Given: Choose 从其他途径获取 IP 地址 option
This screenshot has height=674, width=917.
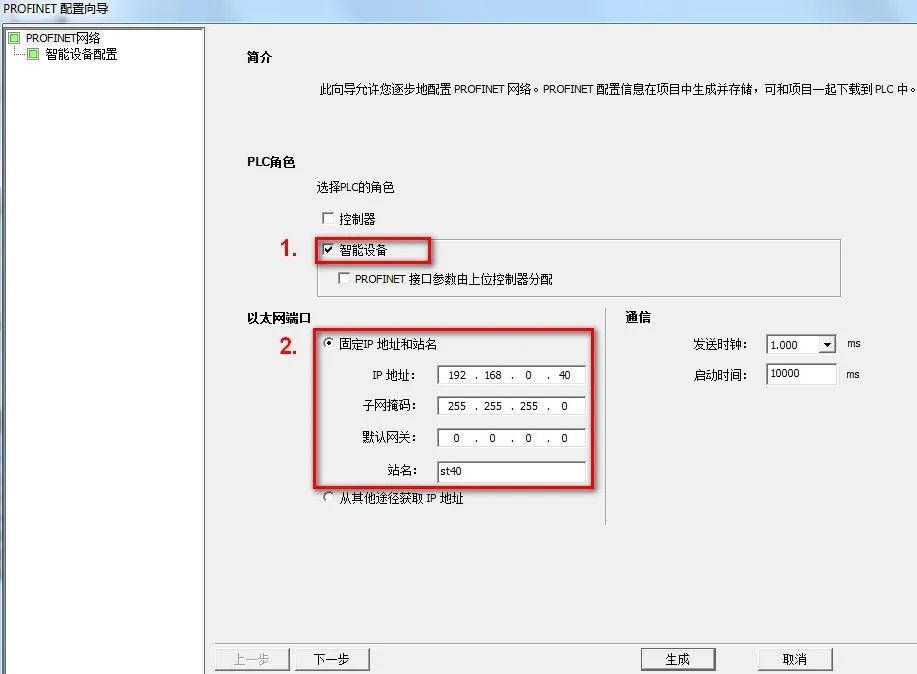Looking at the screenshot, I should click(329, 496).
